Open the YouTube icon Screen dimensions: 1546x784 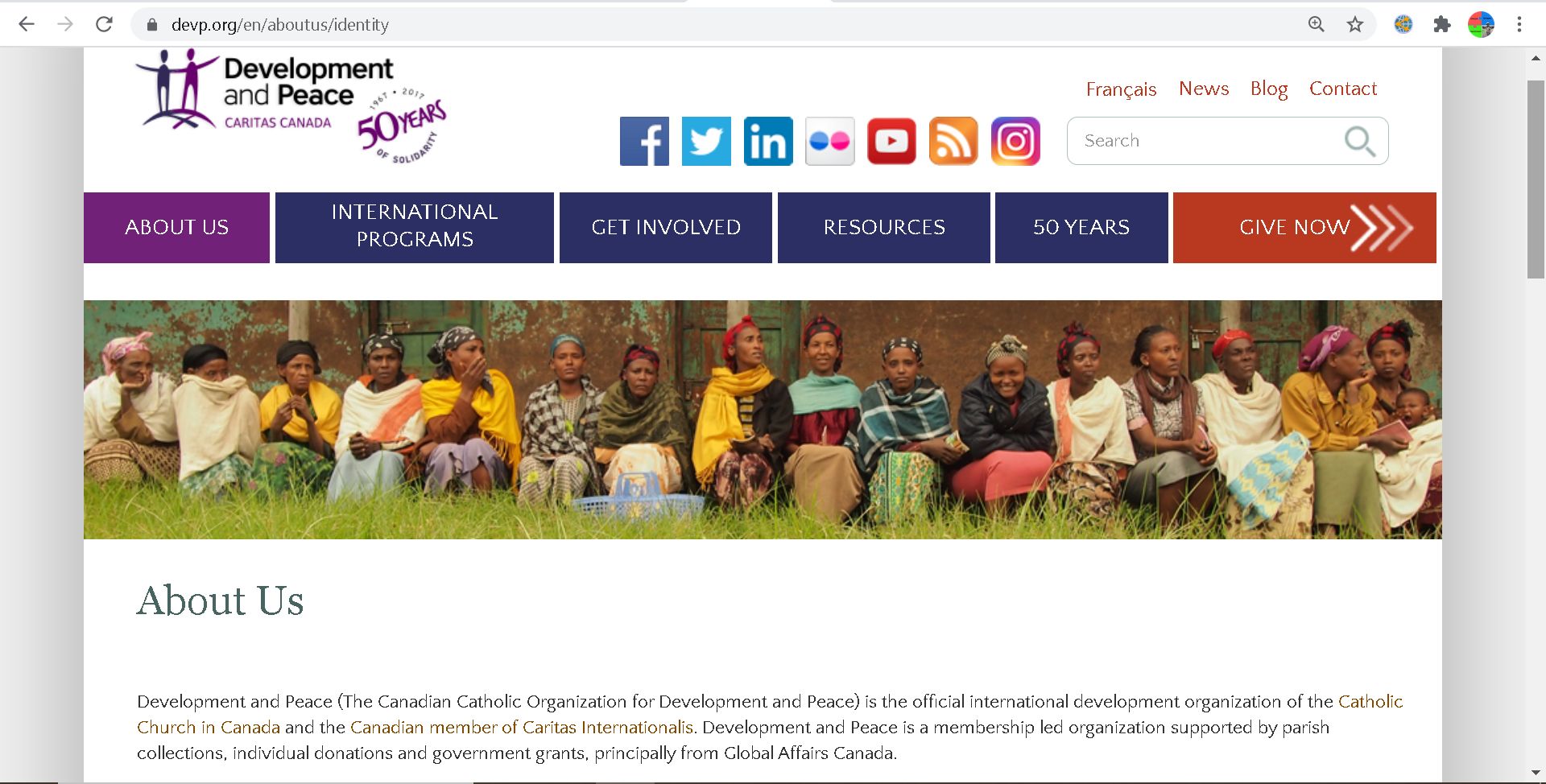pos(891,141)
